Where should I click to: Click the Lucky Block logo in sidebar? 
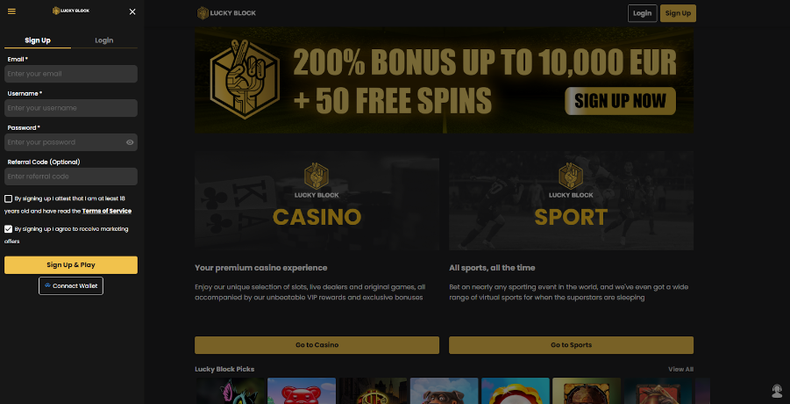click(71, 11)
